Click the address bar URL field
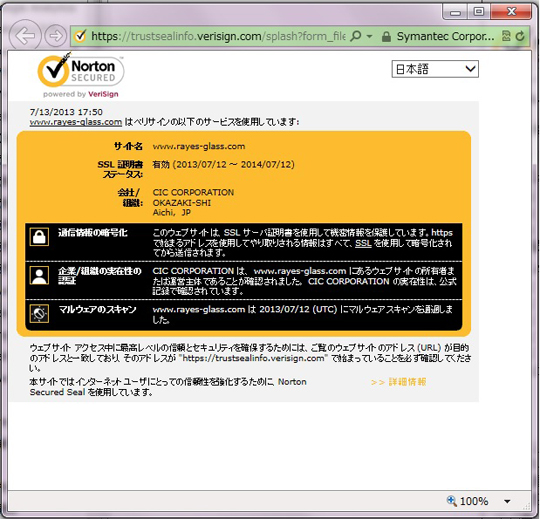Viewport: 540px width, 519px height. click(218, 36)
